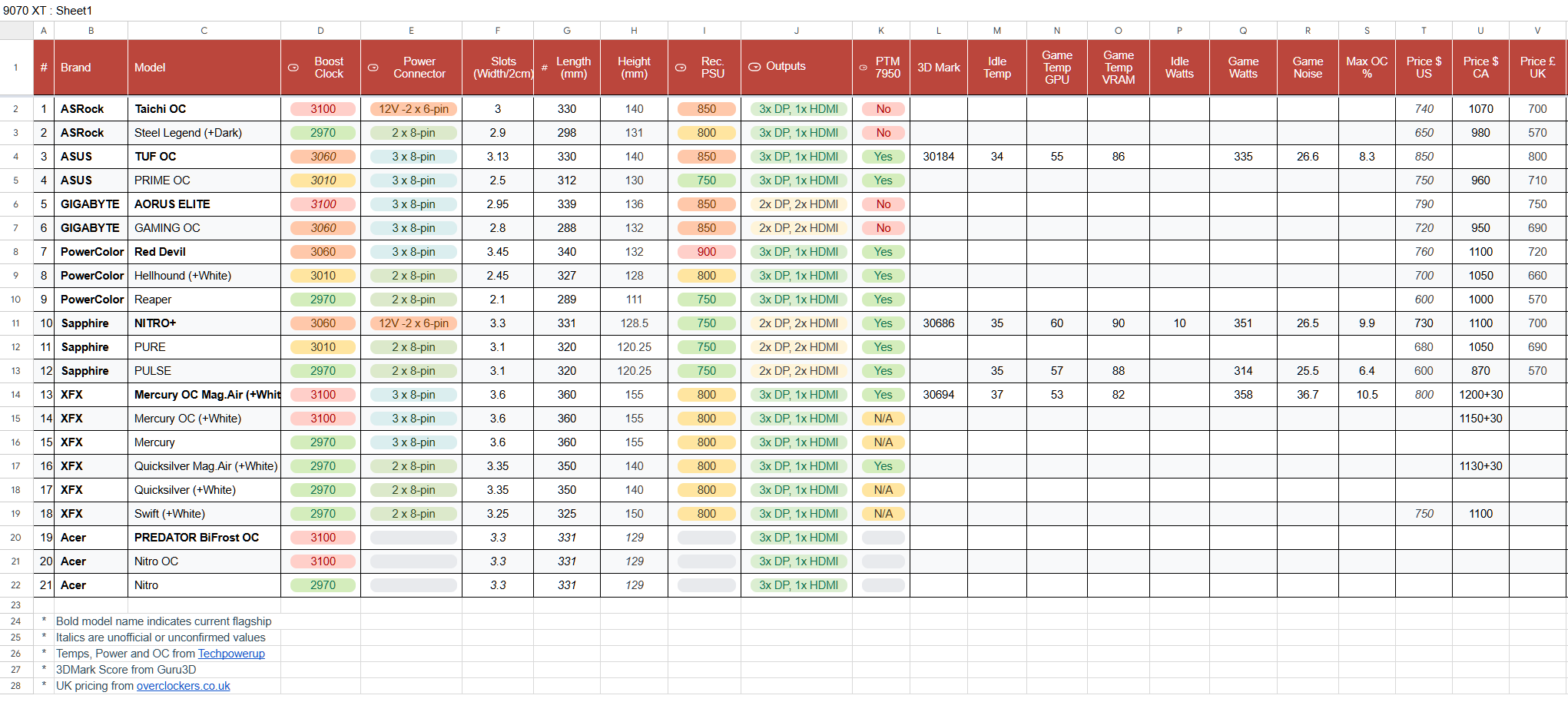Screen dimensions: 1568x702
Task: Select row header number 4
Action: (16, 157)
